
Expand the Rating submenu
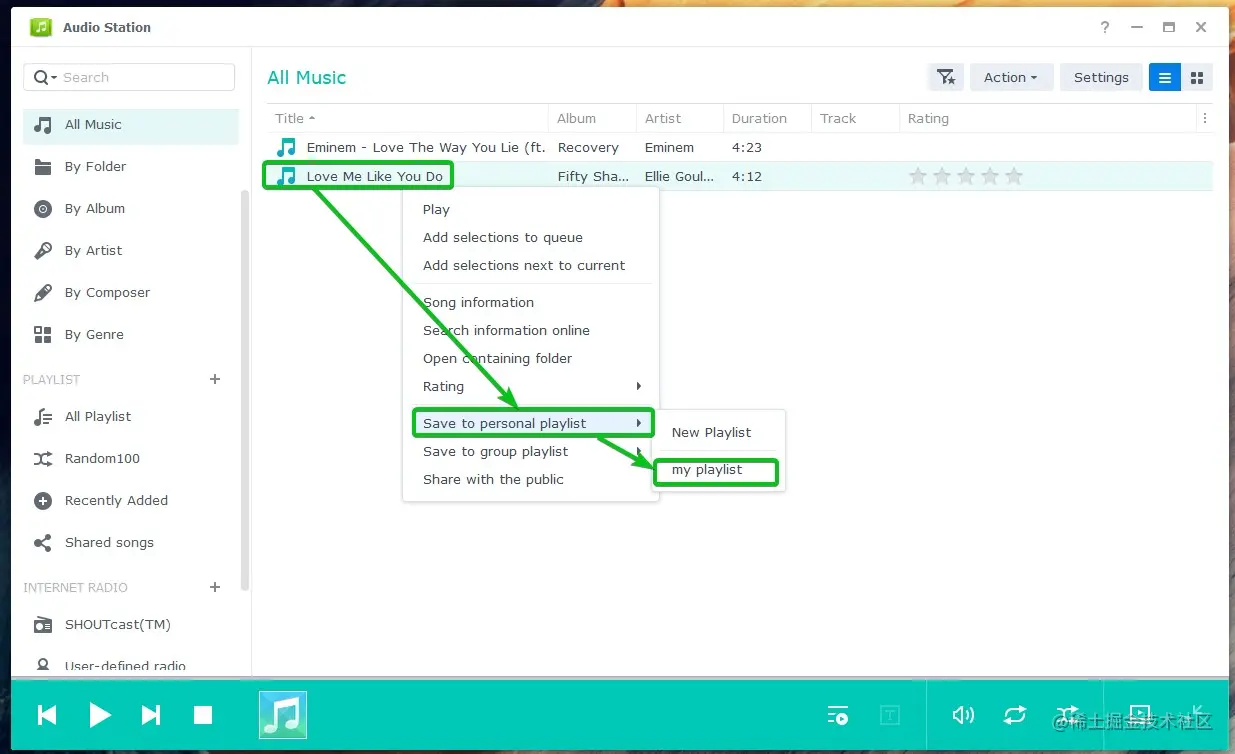531,386
